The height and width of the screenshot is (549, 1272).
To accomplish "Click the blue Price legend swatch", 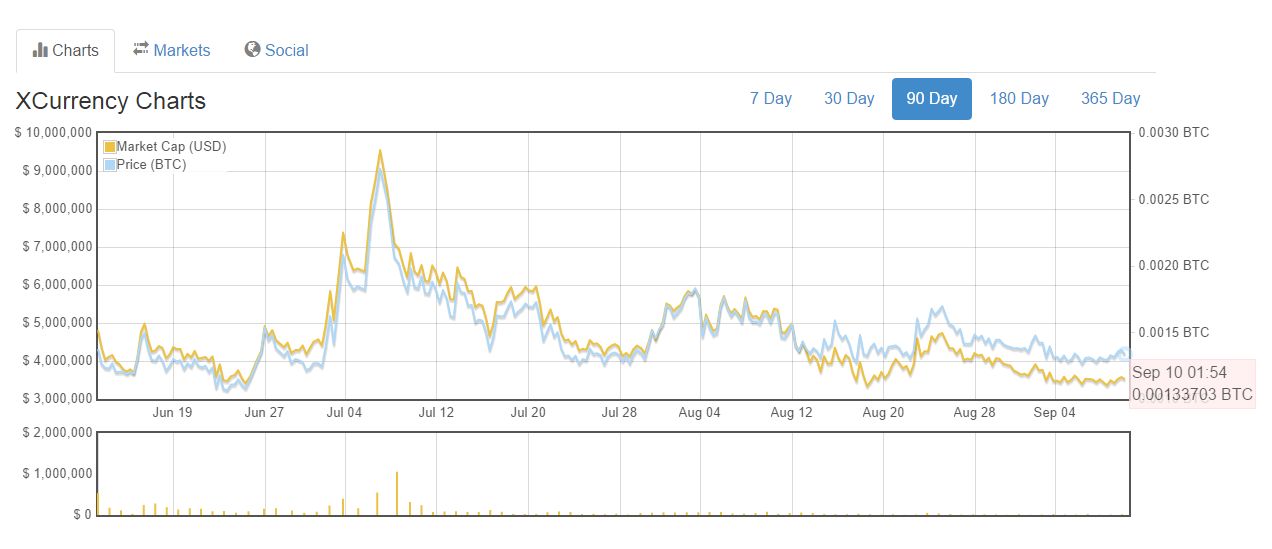I will point(110,165).
